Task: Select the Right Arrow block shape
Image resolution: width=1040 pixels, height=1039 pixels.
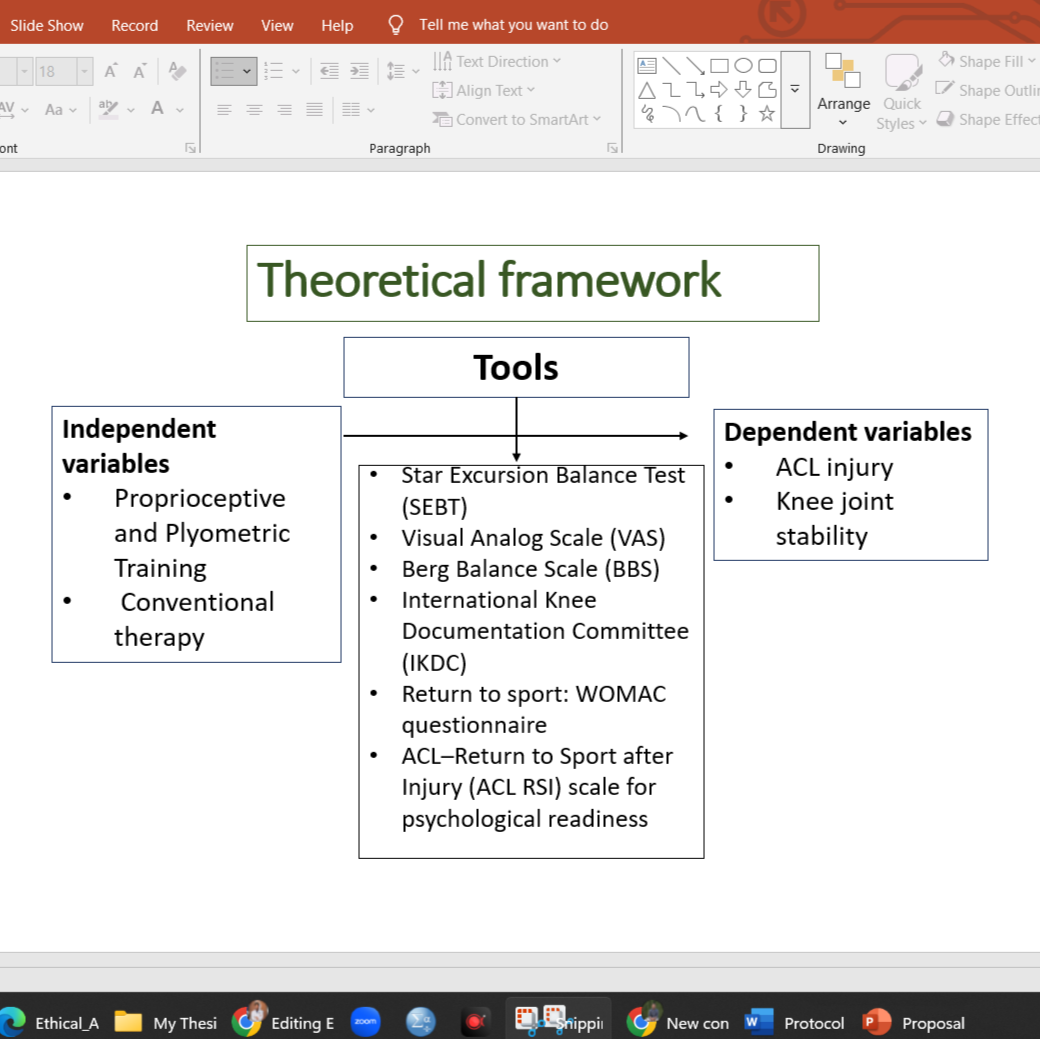Action: point(719,90)
